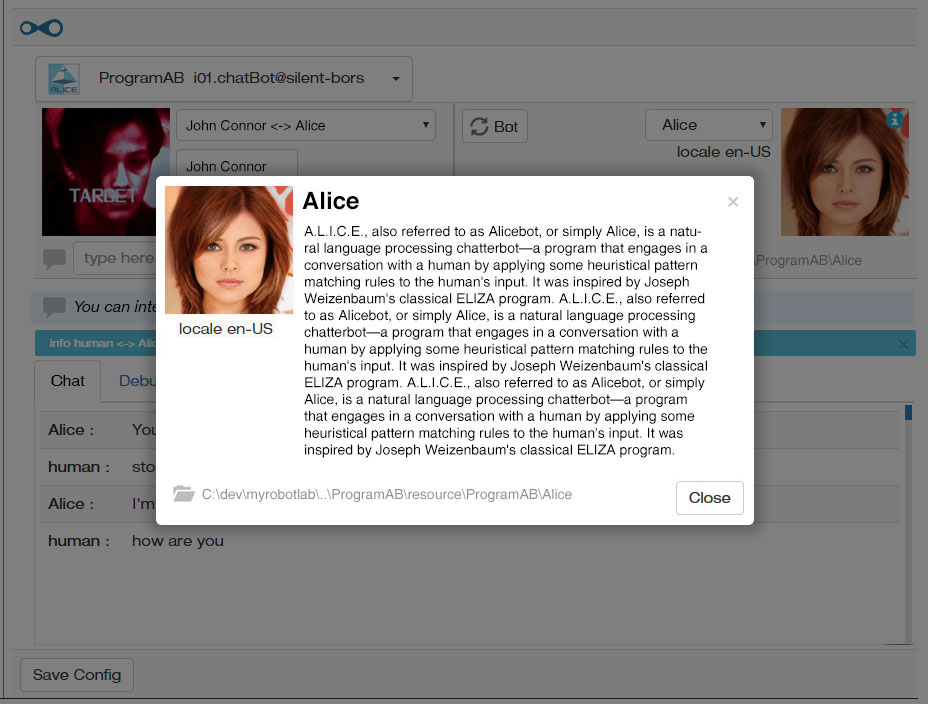Dismiss the info human <-> Alice banner

(x=903, y=344)
